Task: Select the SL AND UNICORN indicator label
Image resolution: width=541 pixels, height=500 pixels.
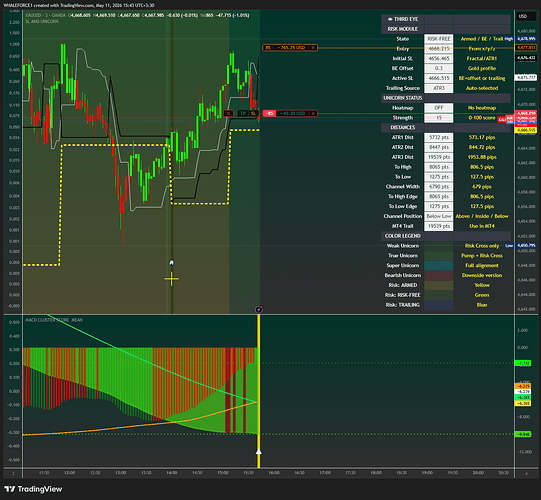Action: pos(42,21)
